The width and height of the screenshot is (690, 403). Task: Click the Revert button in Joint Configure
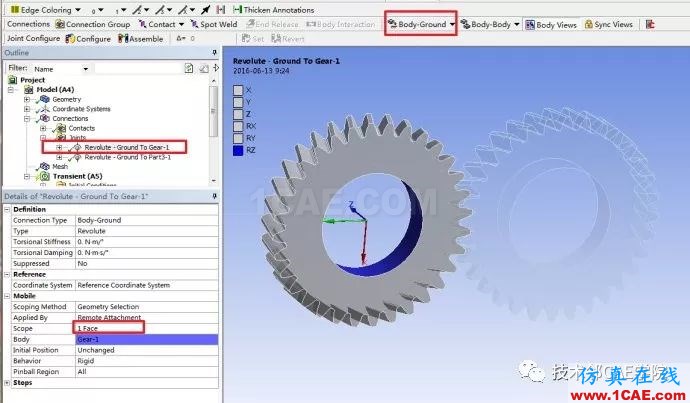(x=288, y=39)
